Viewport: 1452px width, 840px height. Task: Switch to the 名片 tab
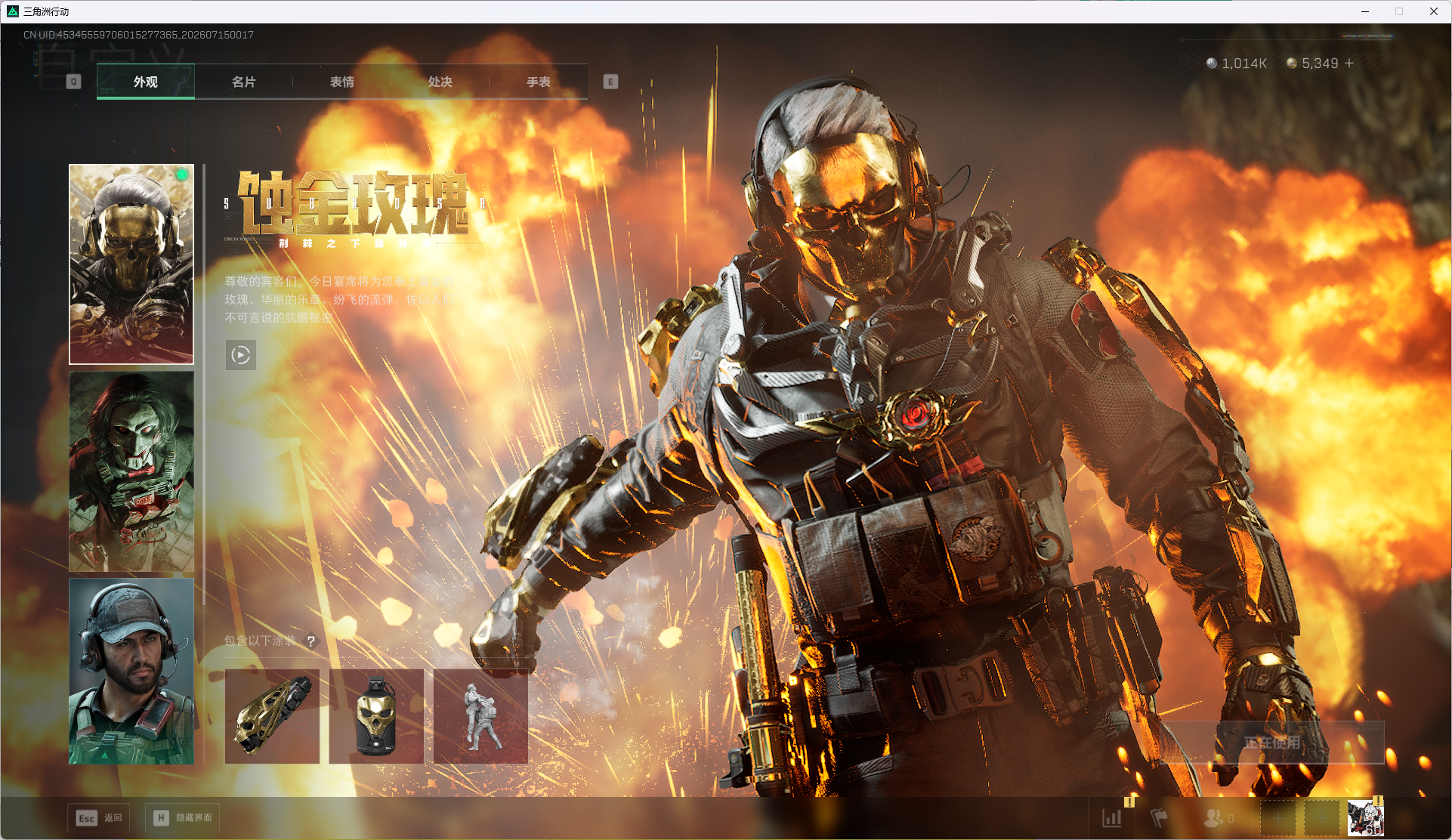pyautogui.click(x=243, y=82)
